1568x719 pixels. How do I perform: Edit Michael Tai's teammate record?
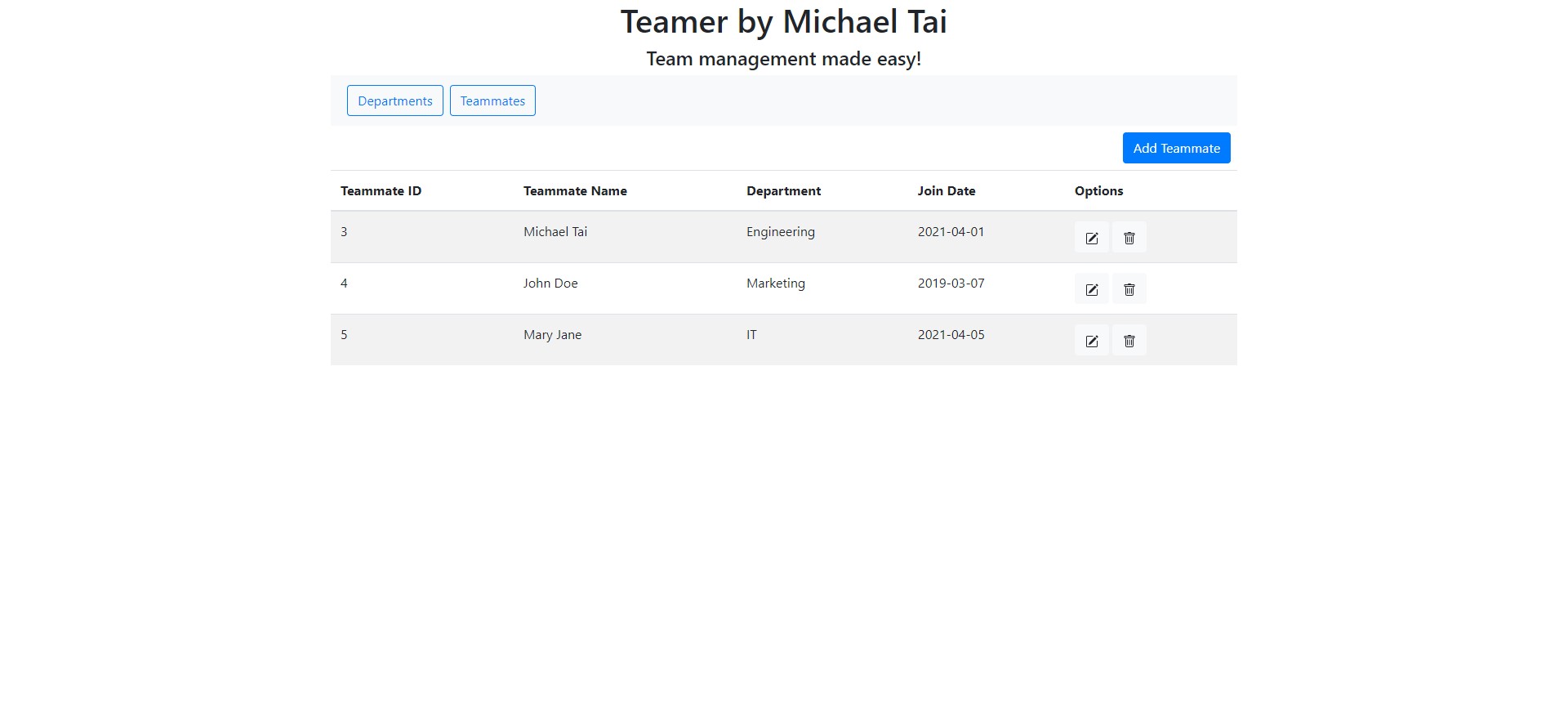(x=1091, y=238)
